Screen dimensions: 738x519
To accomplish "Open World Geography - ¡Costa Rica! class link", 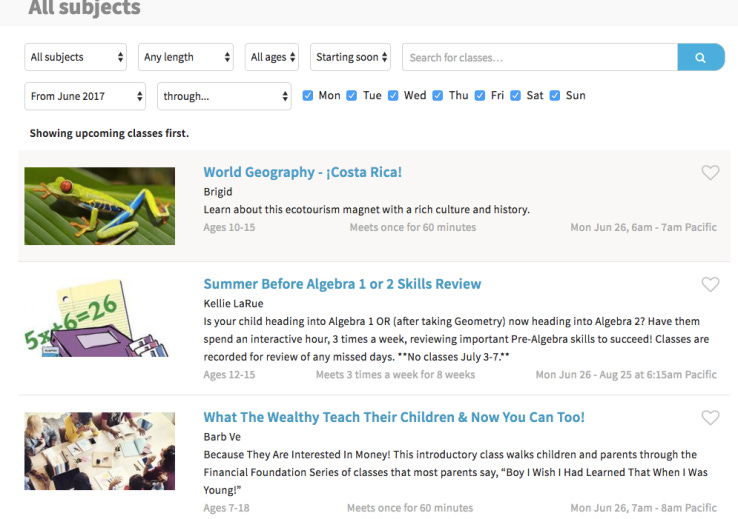I will (303, 172).
